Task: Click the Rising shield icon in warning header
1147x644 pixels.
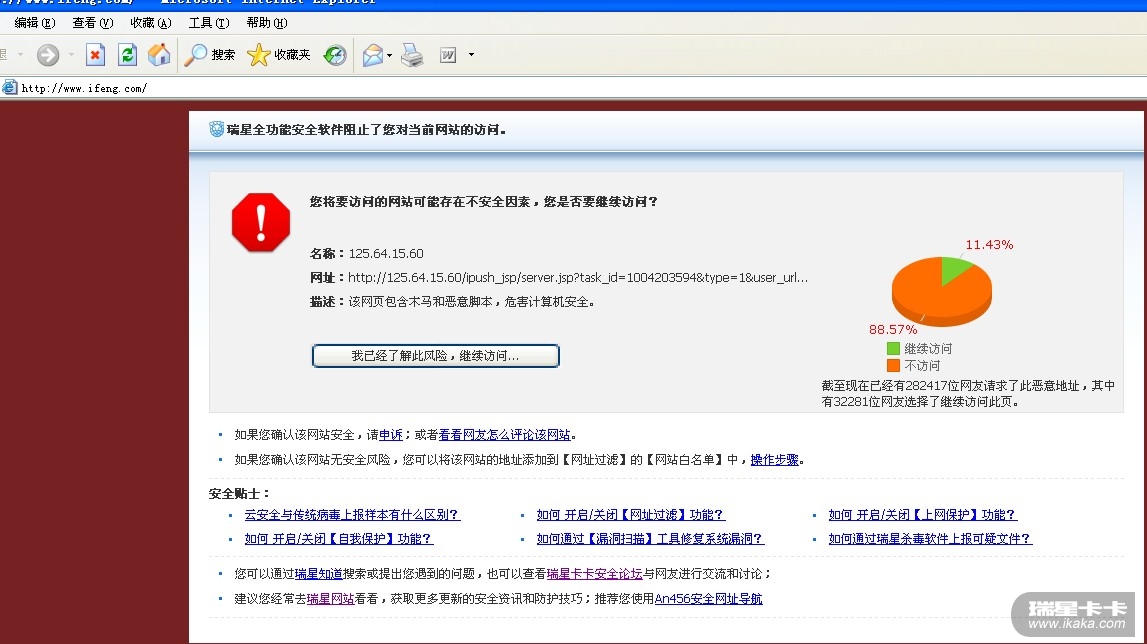Action: [217, 130]
